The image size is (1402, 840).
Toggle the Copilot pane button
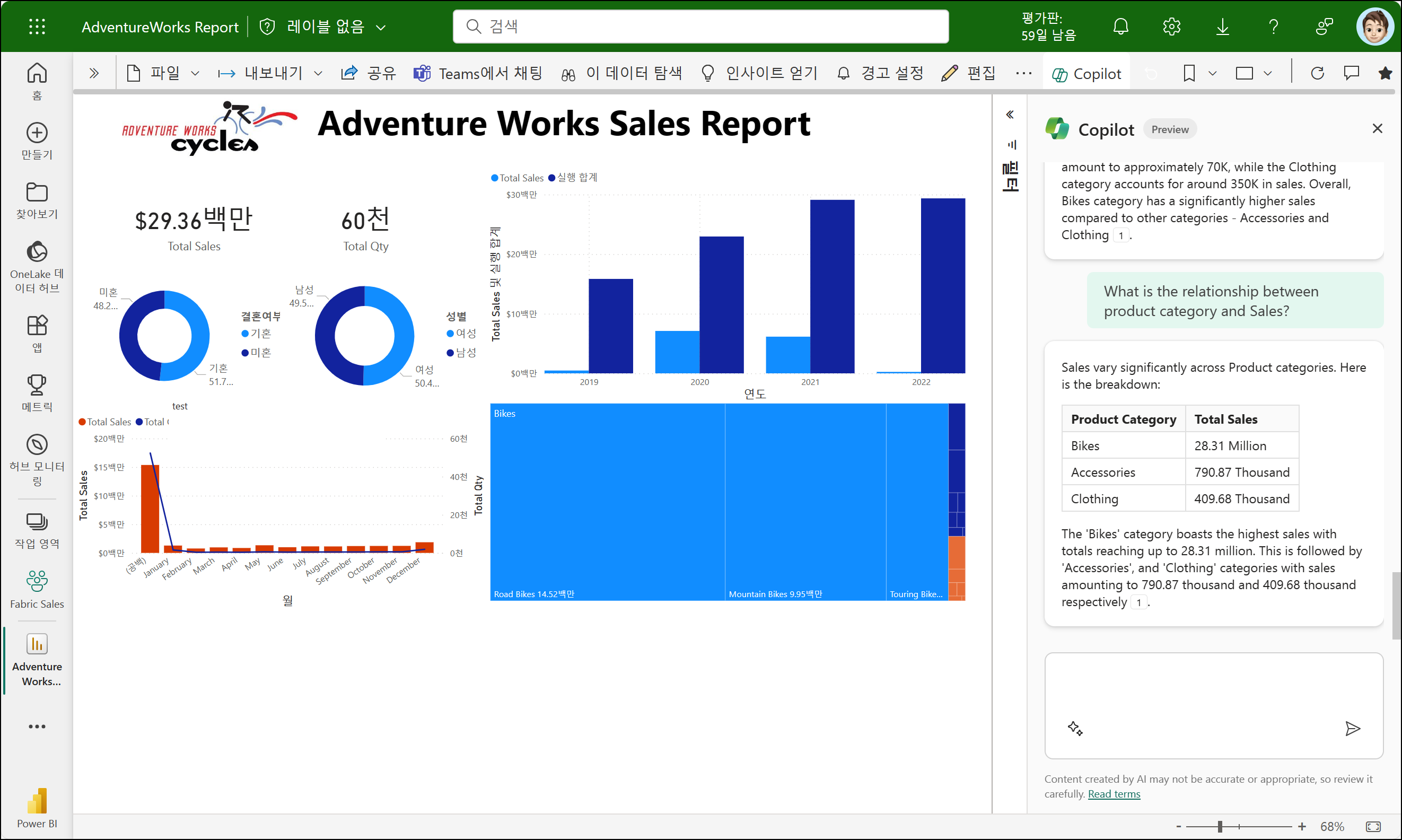point(1086,74)
